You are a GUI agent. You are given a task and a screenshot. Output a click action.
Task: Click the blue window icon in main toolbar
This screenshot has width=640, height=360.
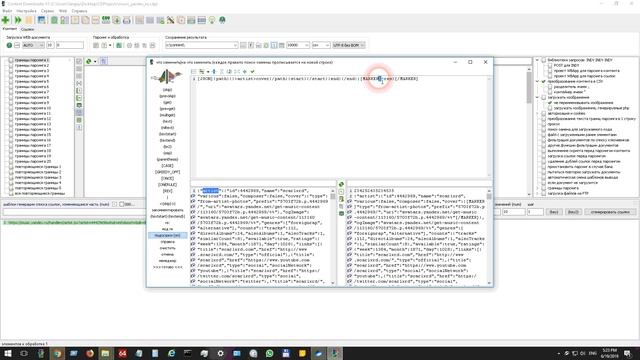(41, 20)
